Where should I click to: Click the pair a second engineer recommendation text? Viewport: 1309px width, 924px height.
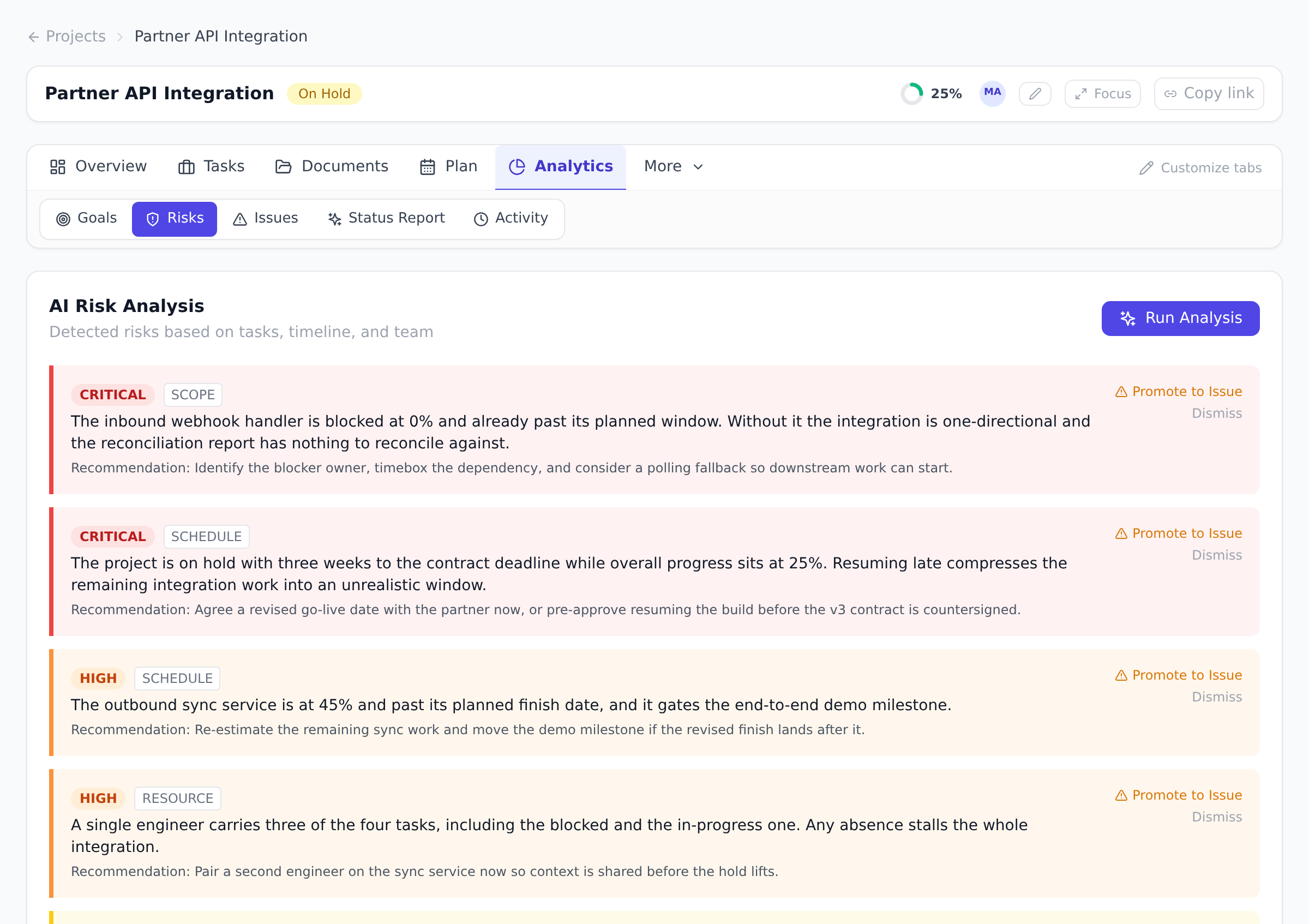pos(424,872)
